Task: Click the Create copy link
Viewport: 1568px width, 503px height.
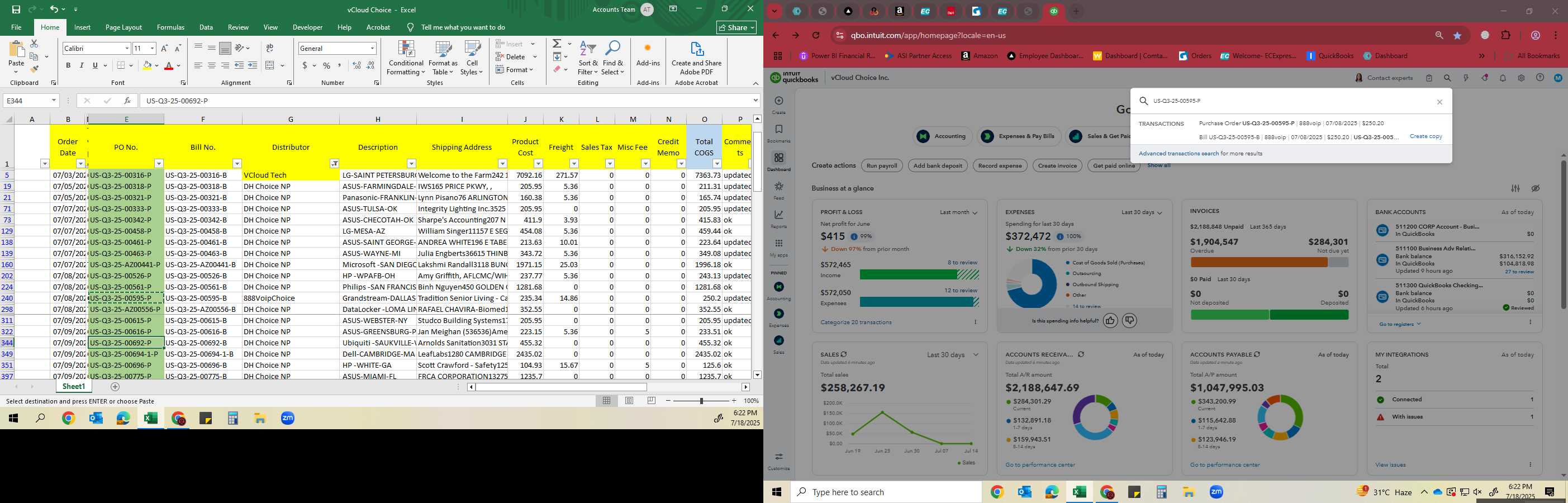Action: 1426,136
